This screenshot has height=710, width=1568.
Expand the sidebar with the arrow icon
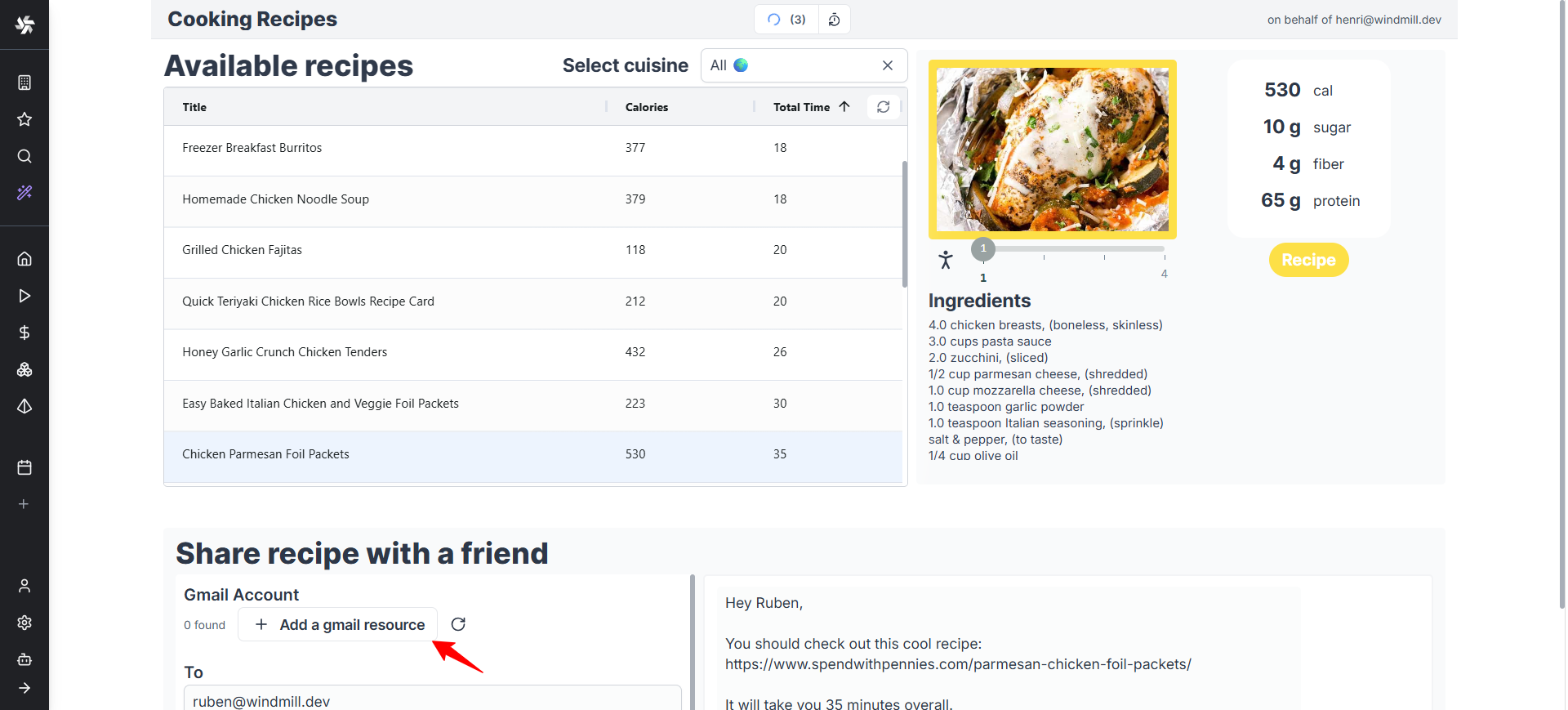coord(24,688)
